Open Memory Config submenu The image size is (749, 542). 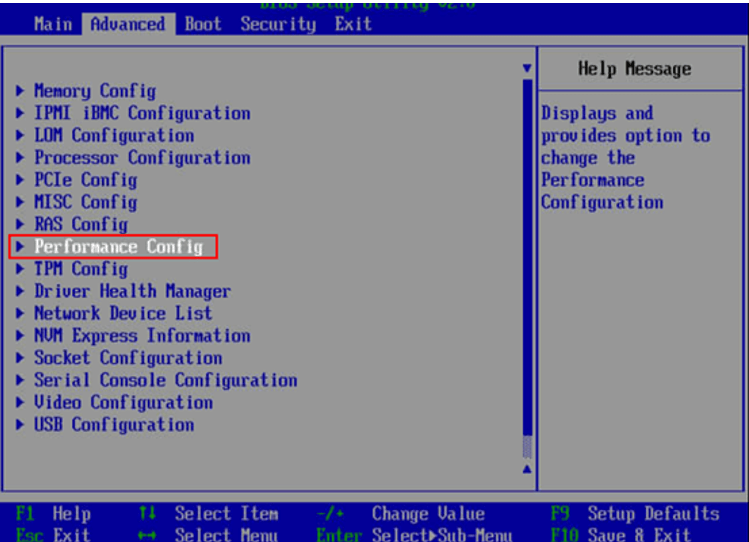(95, 91)
